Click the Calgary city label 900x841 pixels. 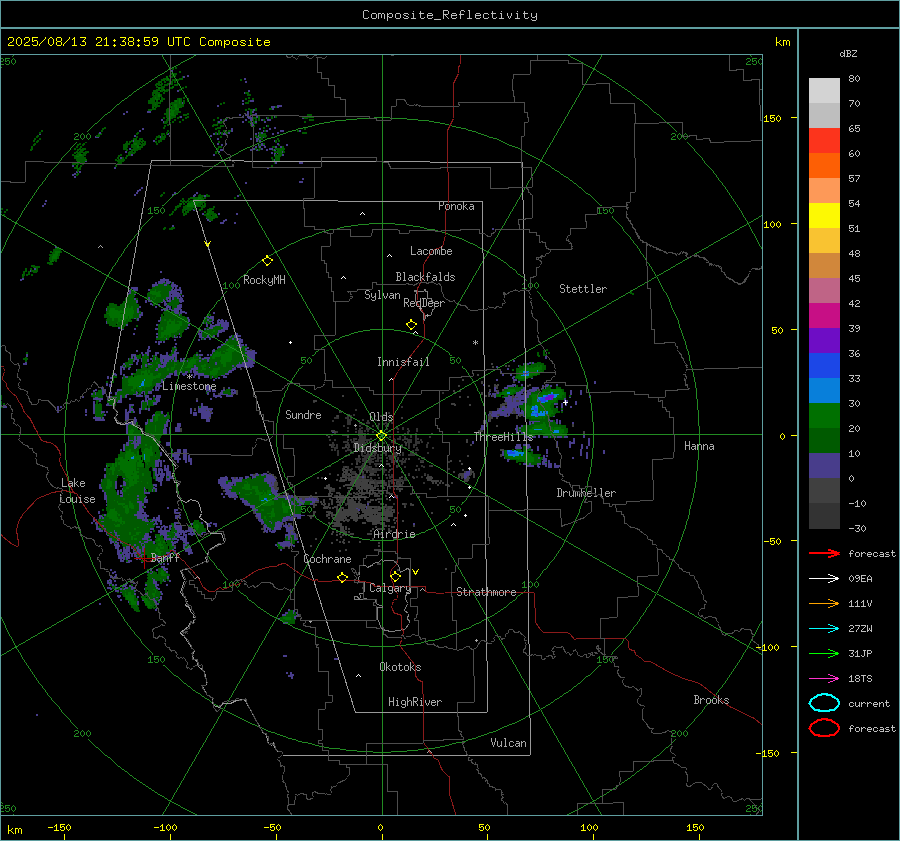point(390,588)
